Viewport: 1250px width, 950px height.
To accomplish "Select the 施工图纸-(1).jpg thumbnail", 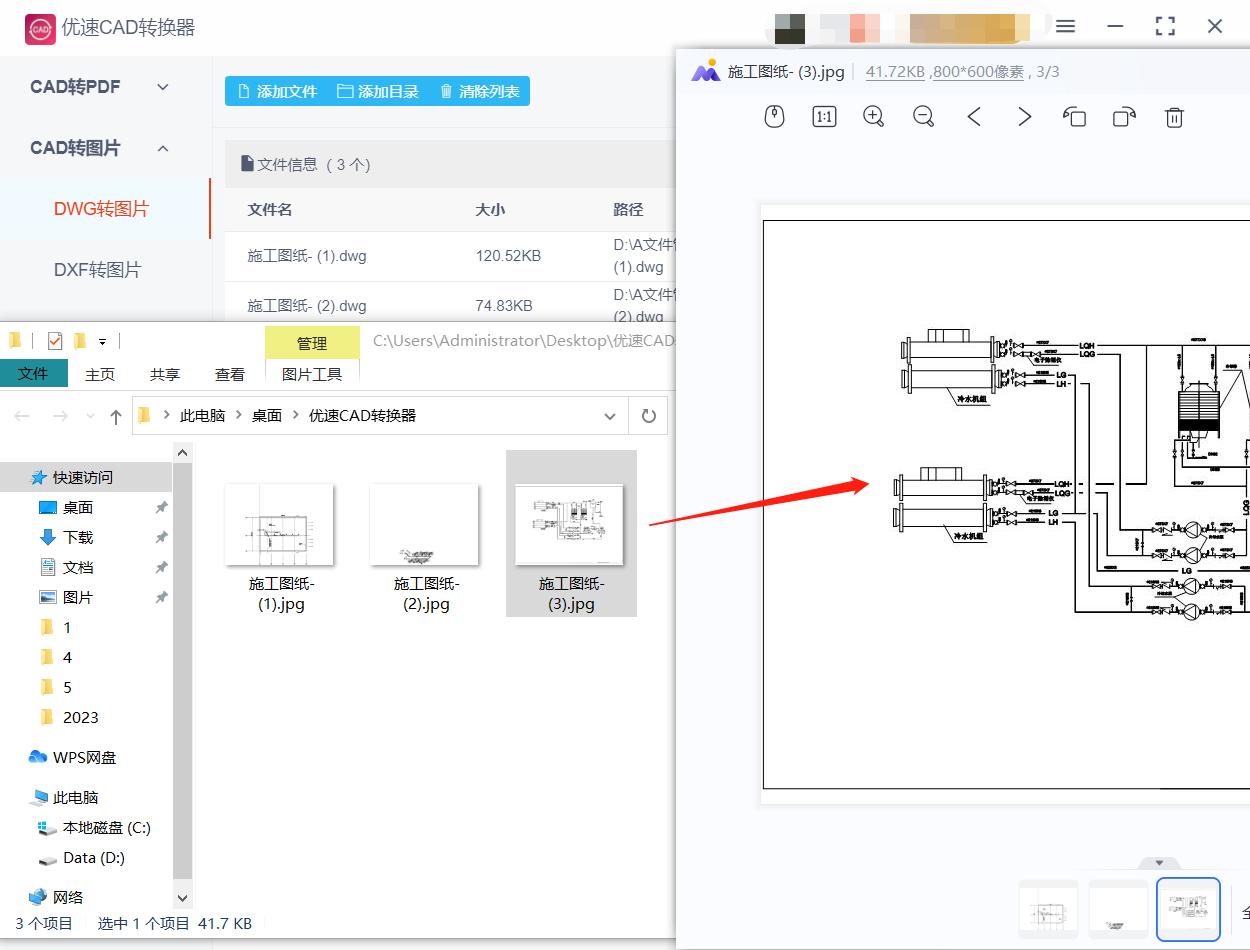I will (x=279, y=522).
